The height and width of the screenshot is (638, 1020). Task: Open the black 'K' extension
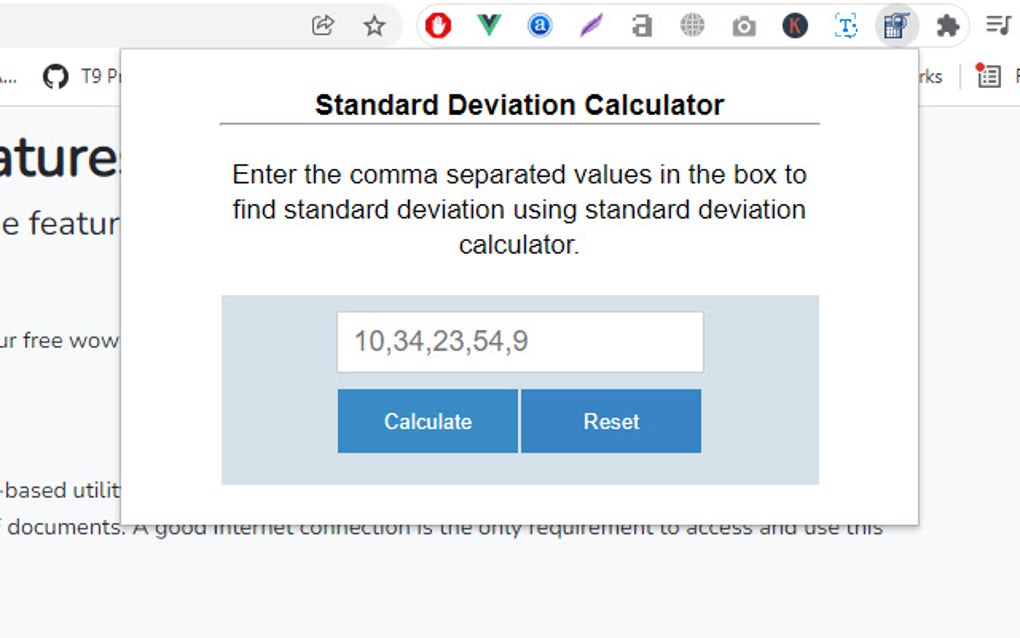795,26
